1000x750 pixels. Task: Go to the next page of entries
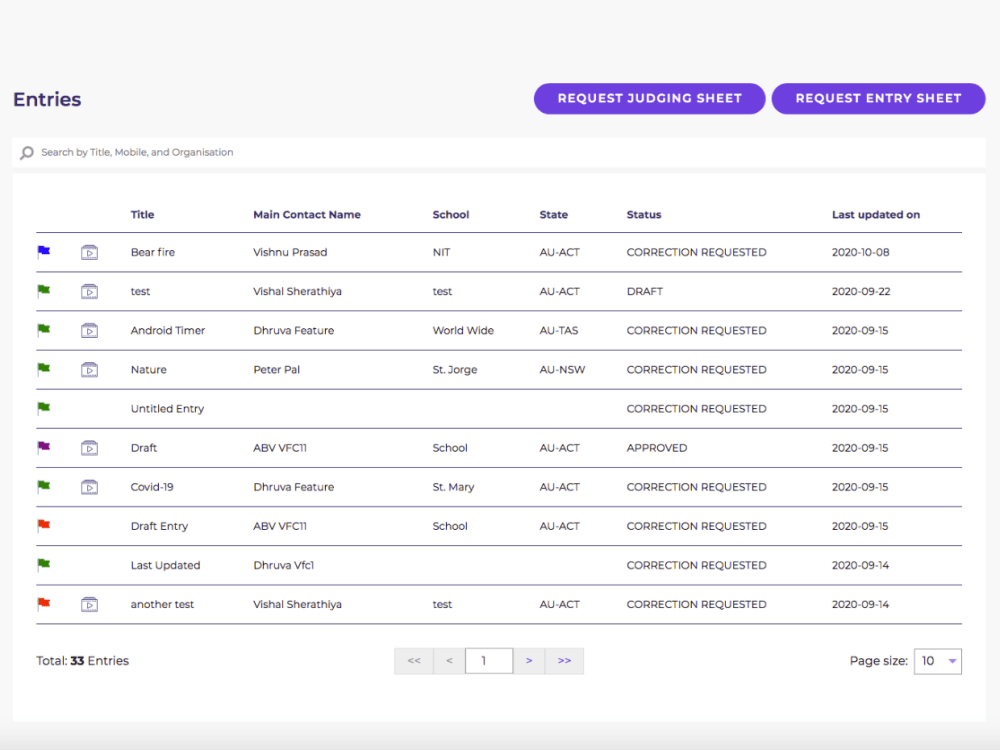pyautogui.click(x=529, y=661)
